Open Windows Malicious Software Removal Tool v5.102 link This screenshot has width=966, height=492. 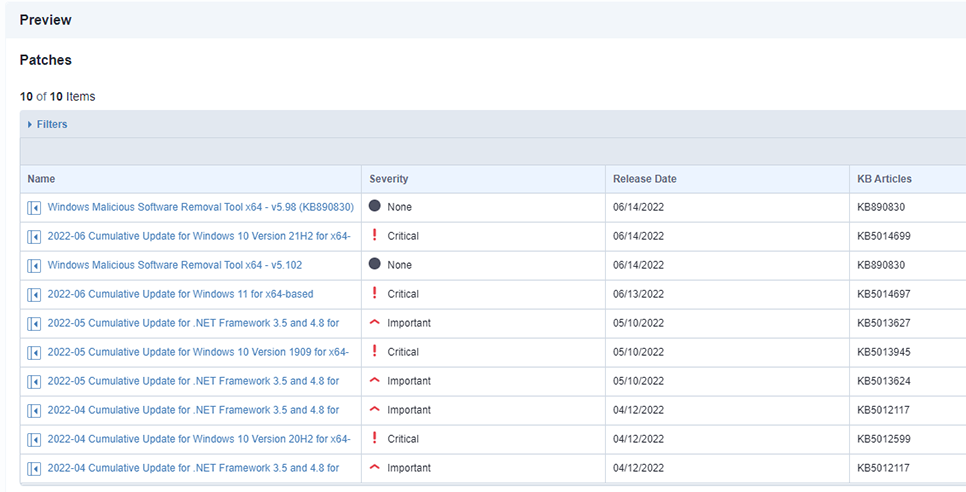(x=174, y=265)
